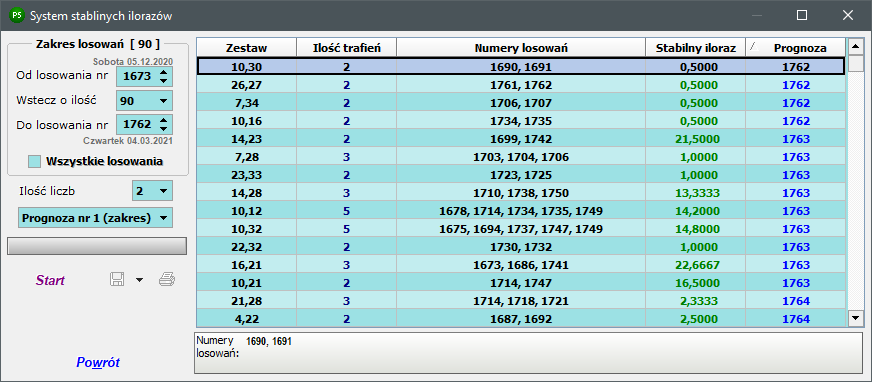Click the Start button
The width and height of the screenshot is (872, 382).
coord(50,280)
